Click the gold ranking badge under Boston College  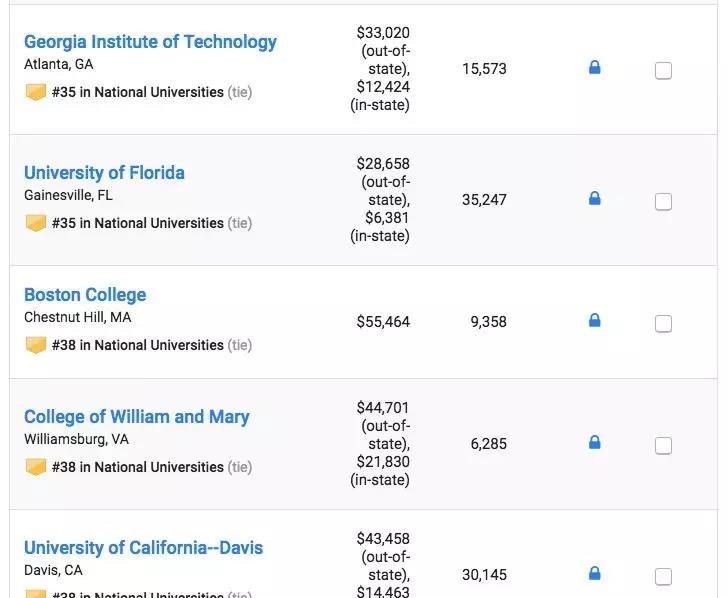coord(36,345)
